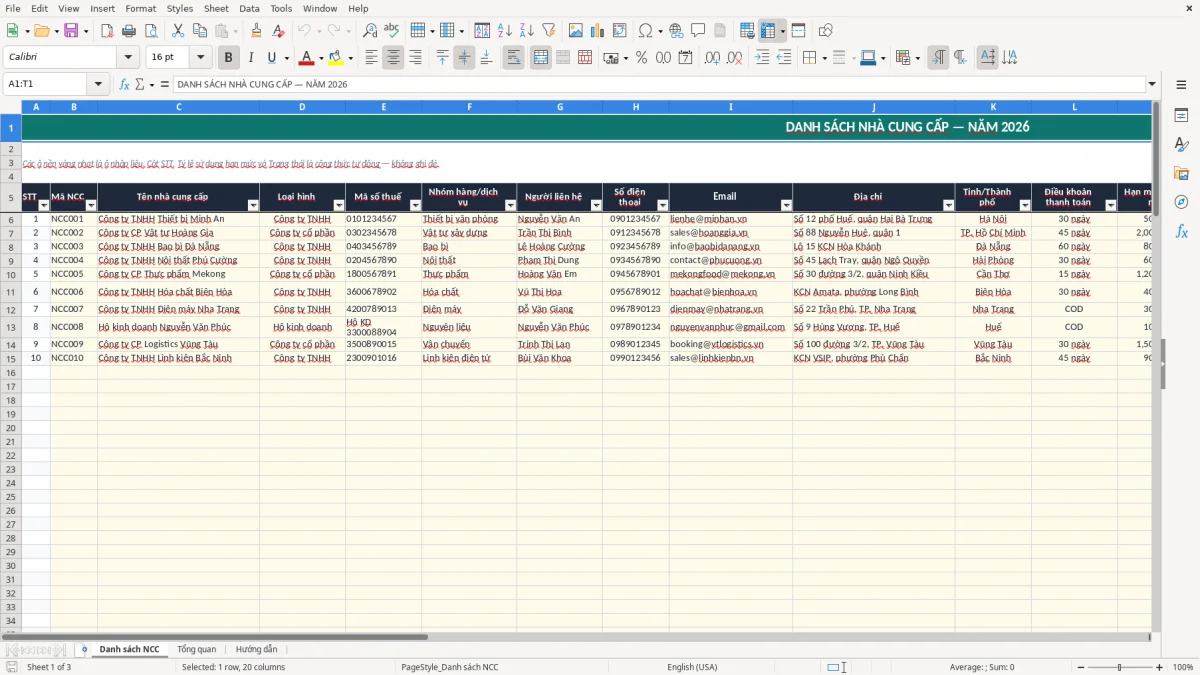Click the Cut scissors icon
1200x675 pixels.
point(177,31)
